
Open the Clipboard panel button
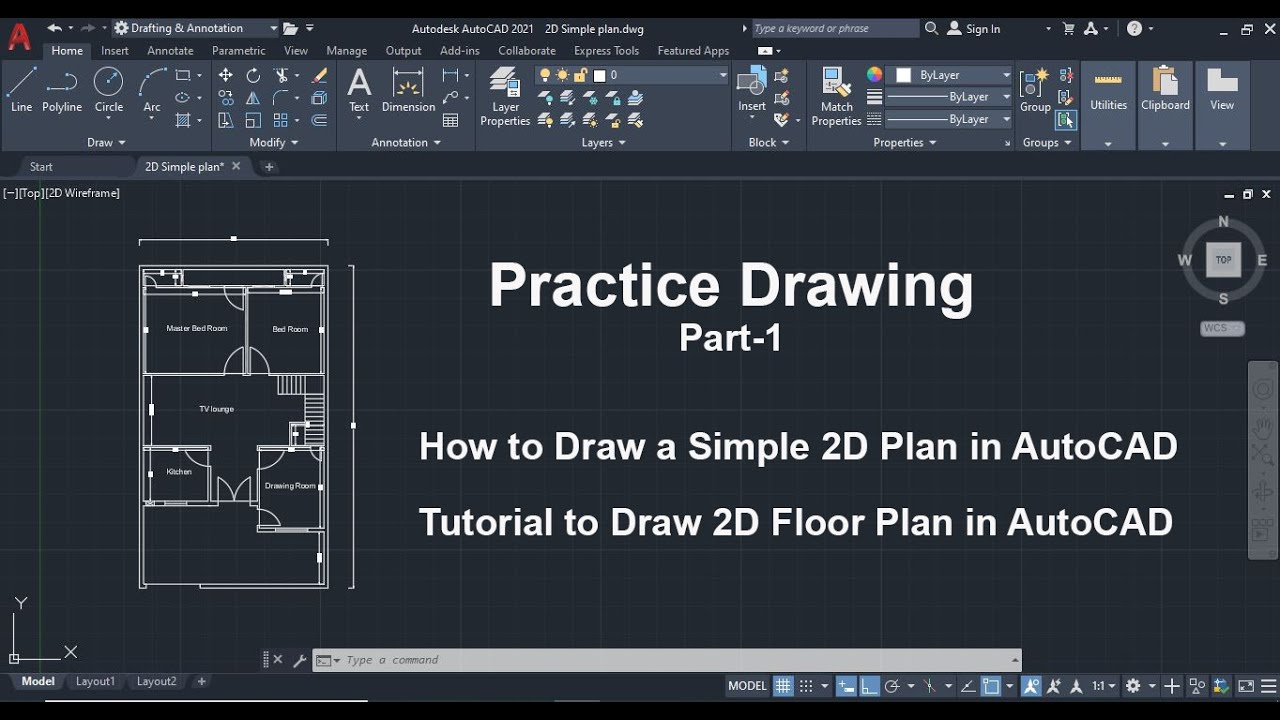[x=1165, y=104]
